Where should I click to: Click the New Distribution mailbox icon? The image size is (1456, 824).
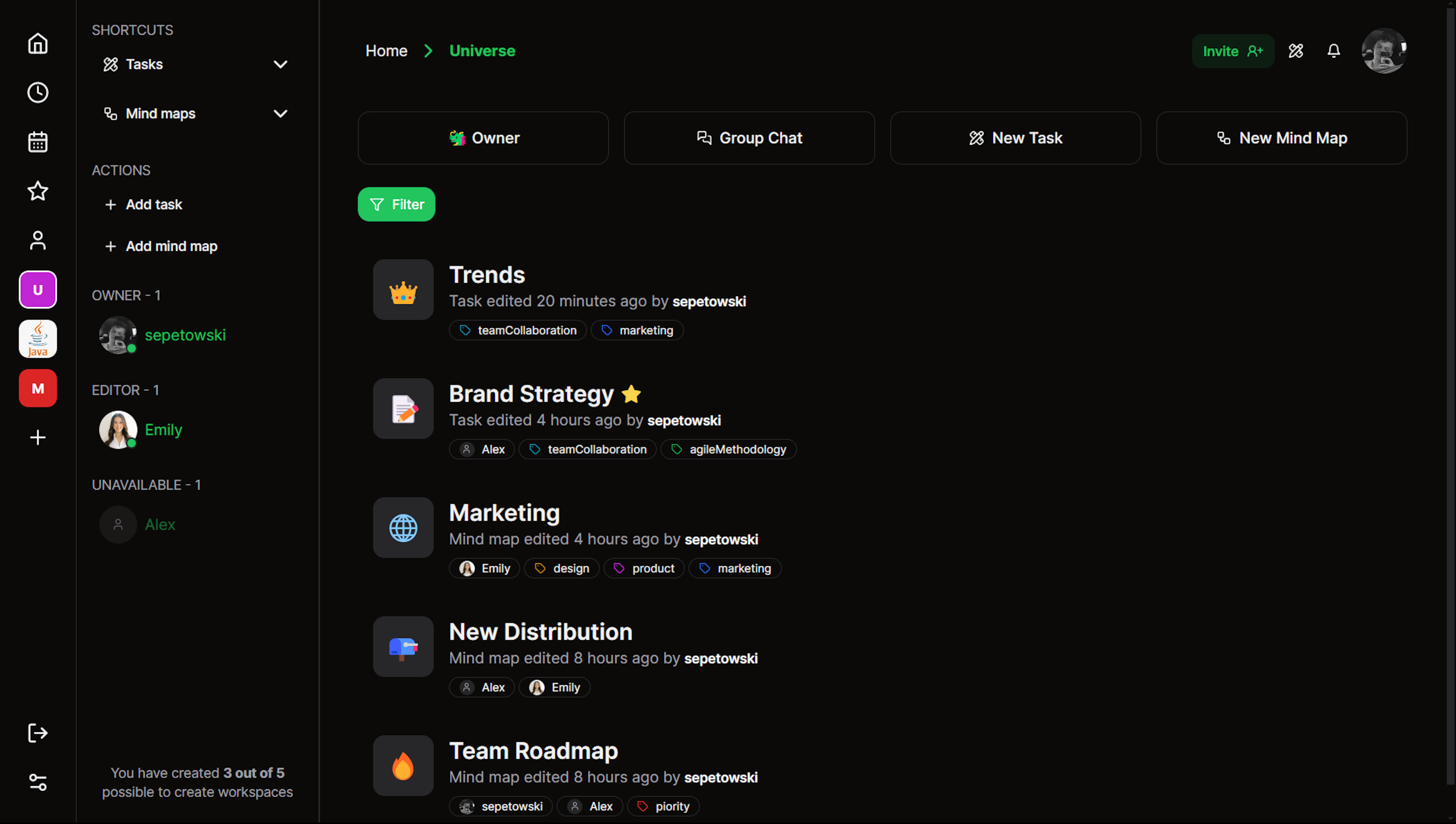tap(403, 647)
